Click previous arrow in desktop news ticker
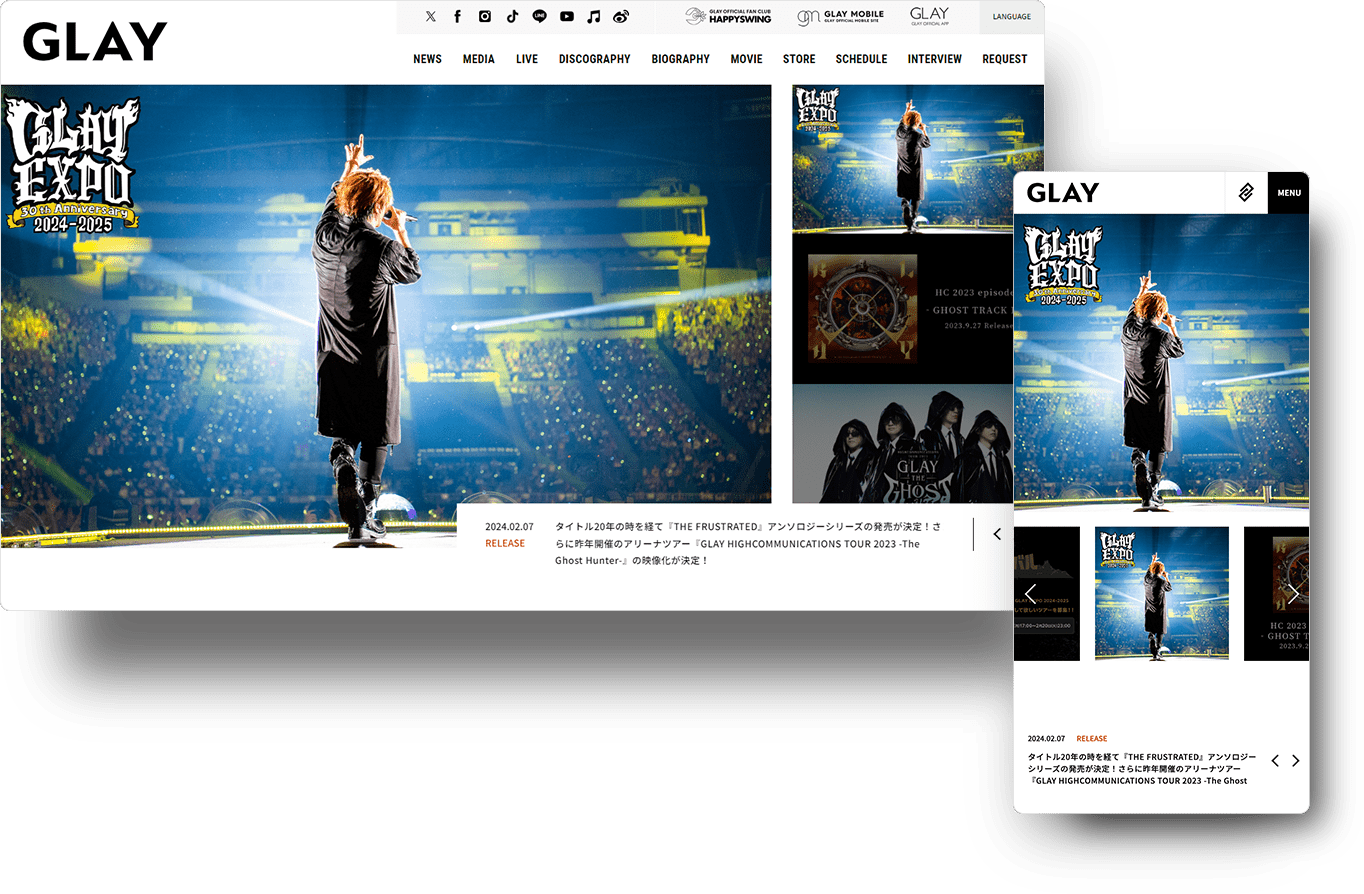This screenshot has height=894, width=1364. (997, 534)
